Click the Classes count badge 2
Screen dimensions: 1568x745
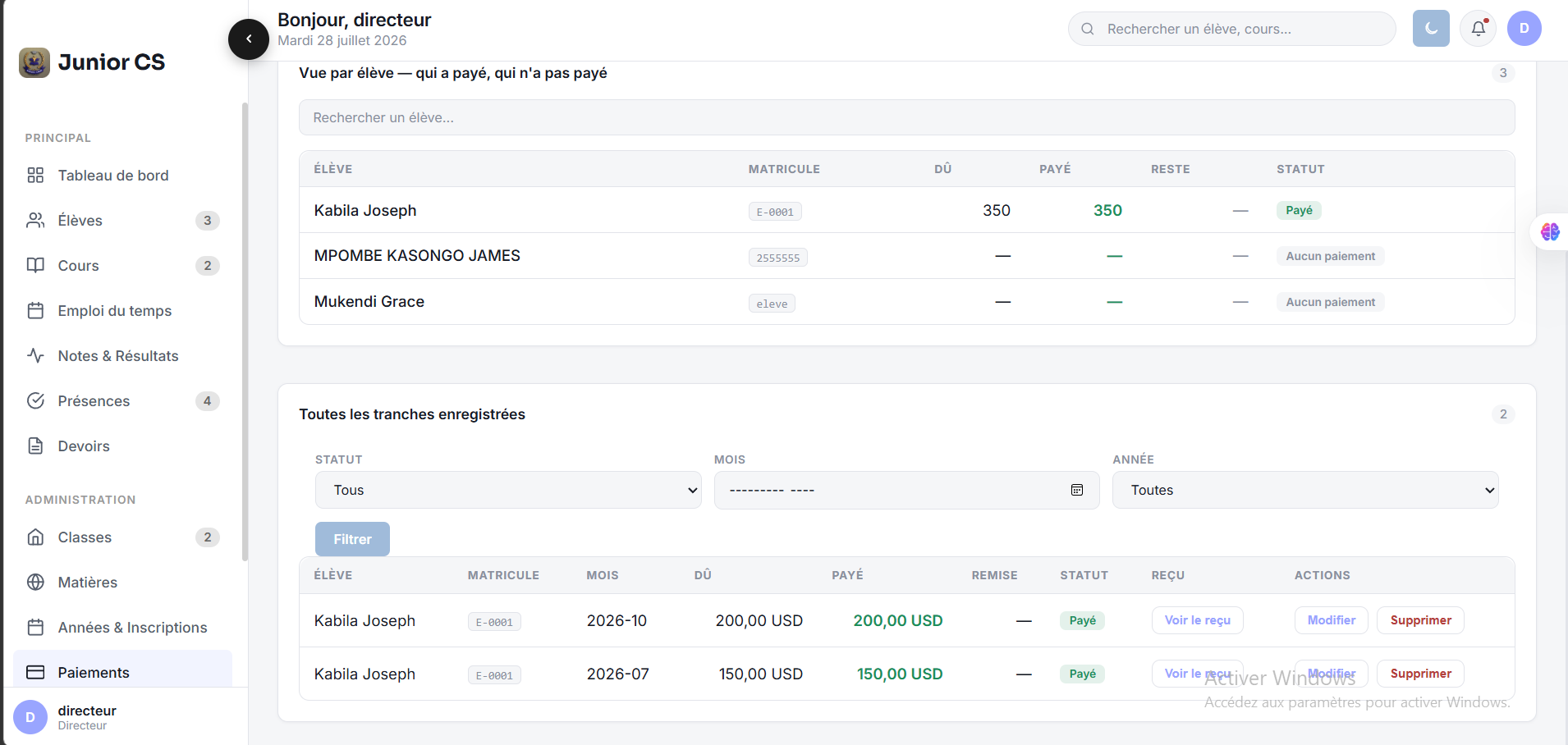(x=208, y=537)
